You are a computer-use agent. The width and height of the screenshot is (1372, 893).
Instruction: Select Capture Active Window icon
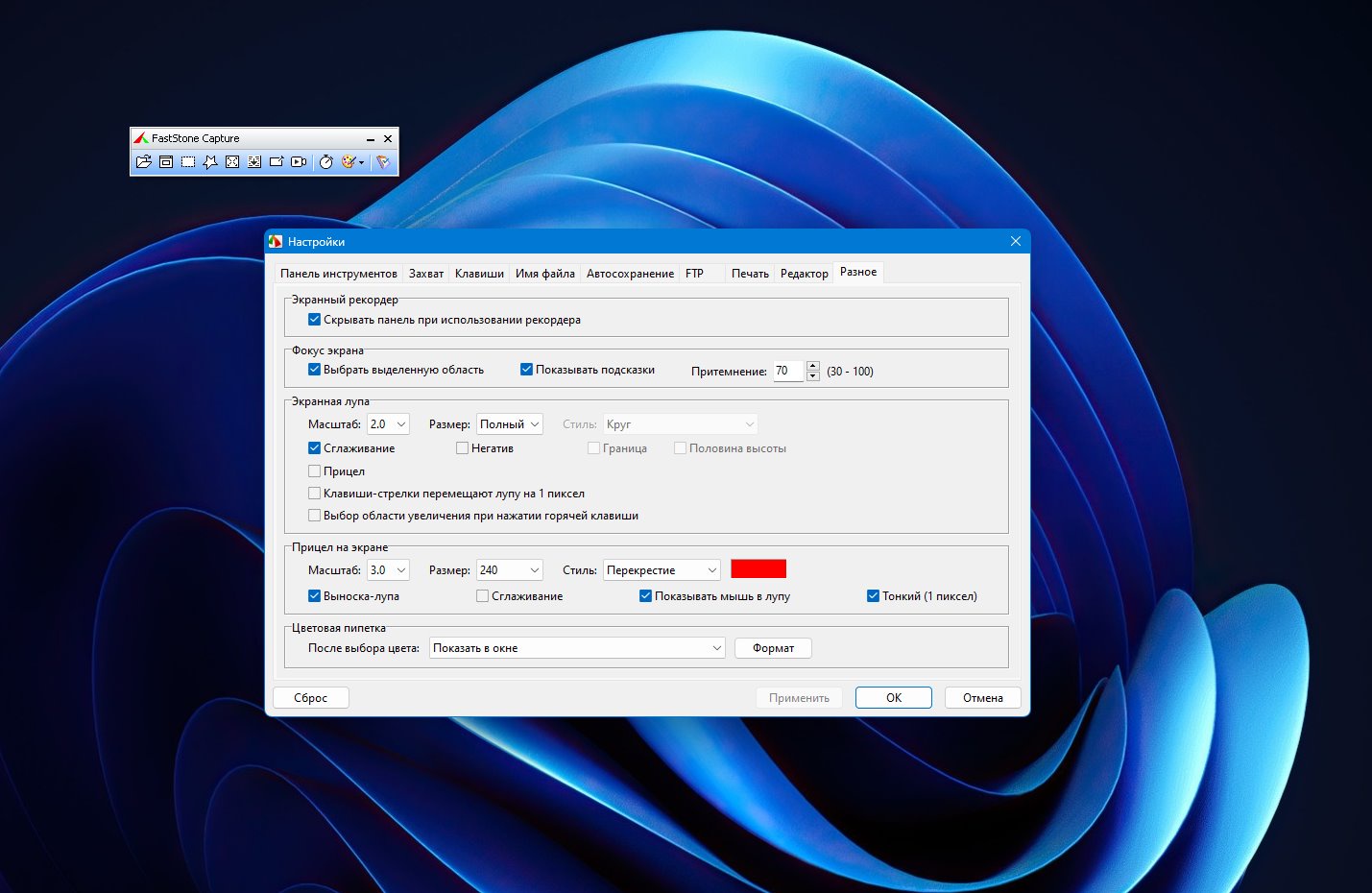(x=166, y=162)
